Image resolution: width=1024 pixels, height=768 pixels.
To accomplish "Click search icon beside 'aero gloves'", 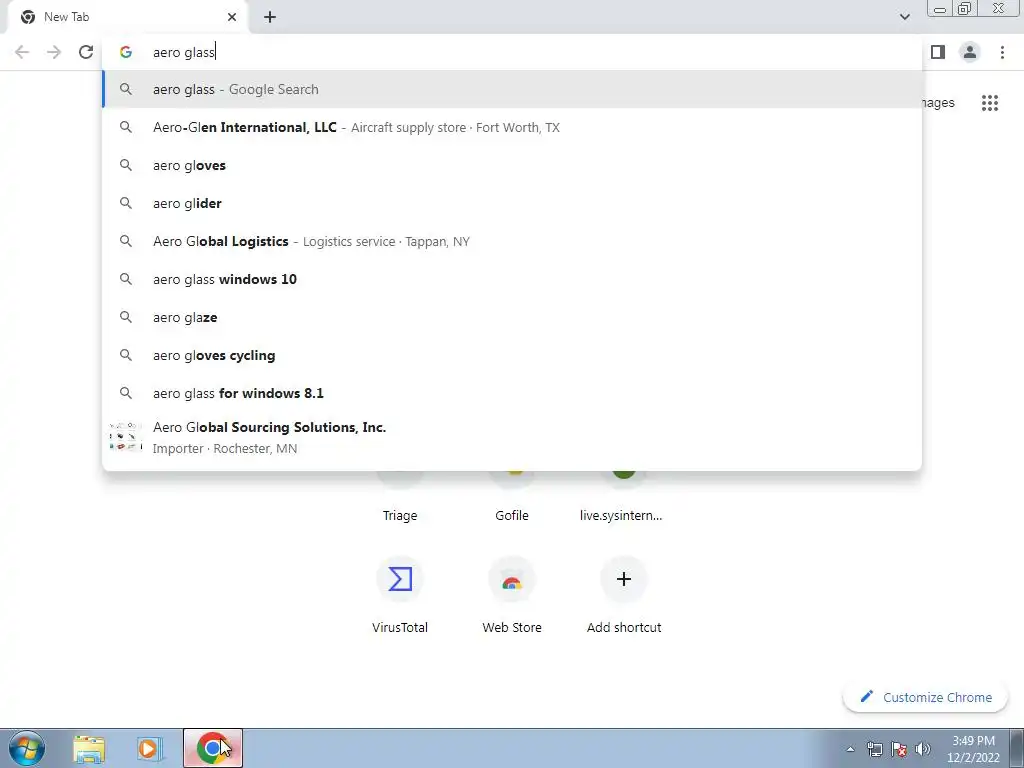I will [x=126, y=165].
